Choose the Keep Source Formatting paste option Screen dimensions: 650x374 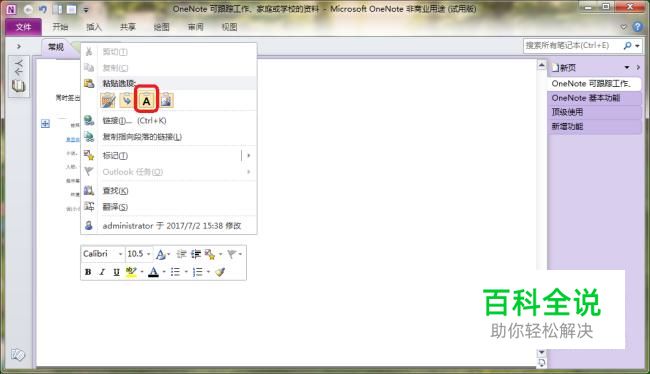(108, 100)
